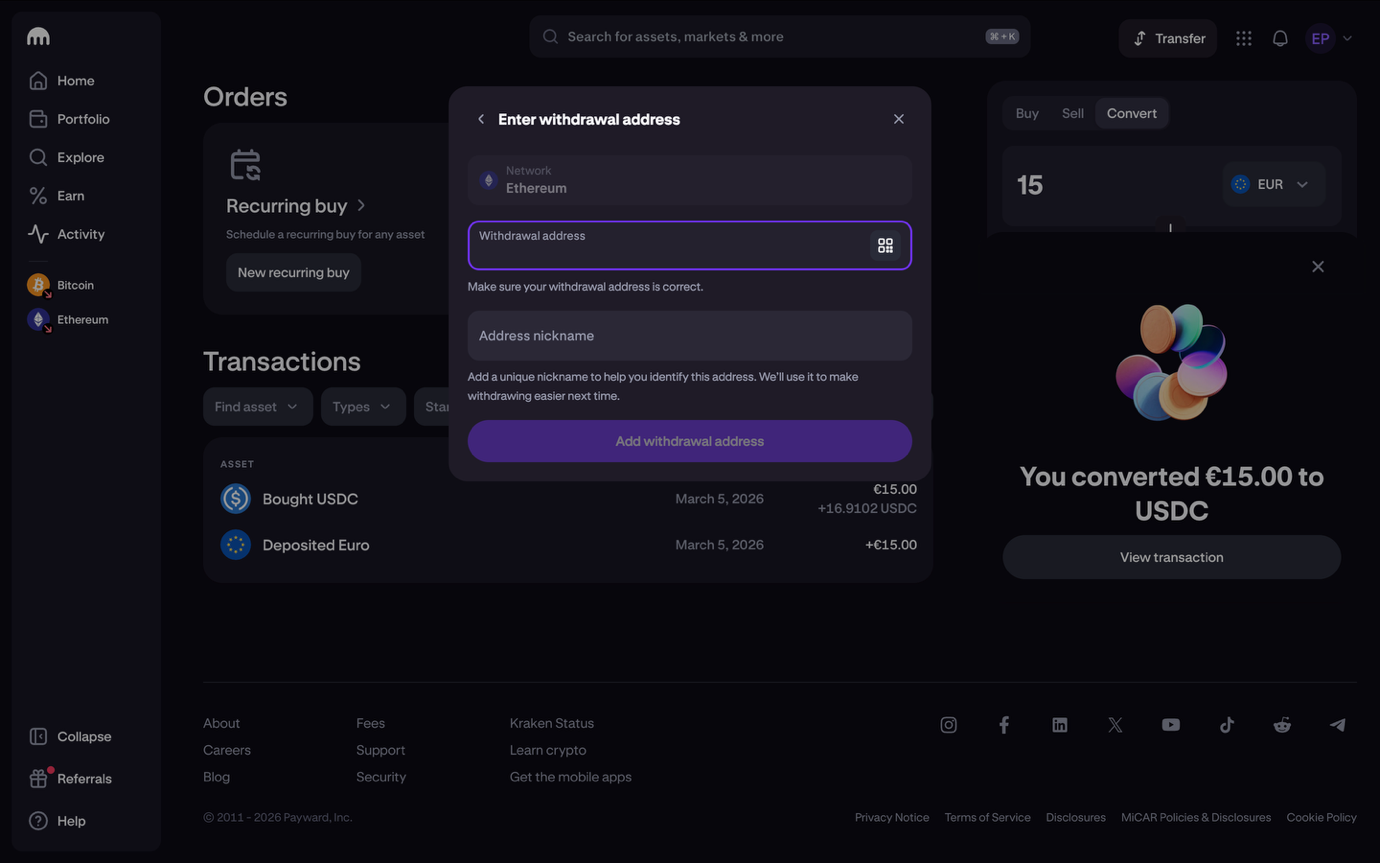Open the Blog footer link
This screenshot has width=1380, height=863.
tap(216, 777)
